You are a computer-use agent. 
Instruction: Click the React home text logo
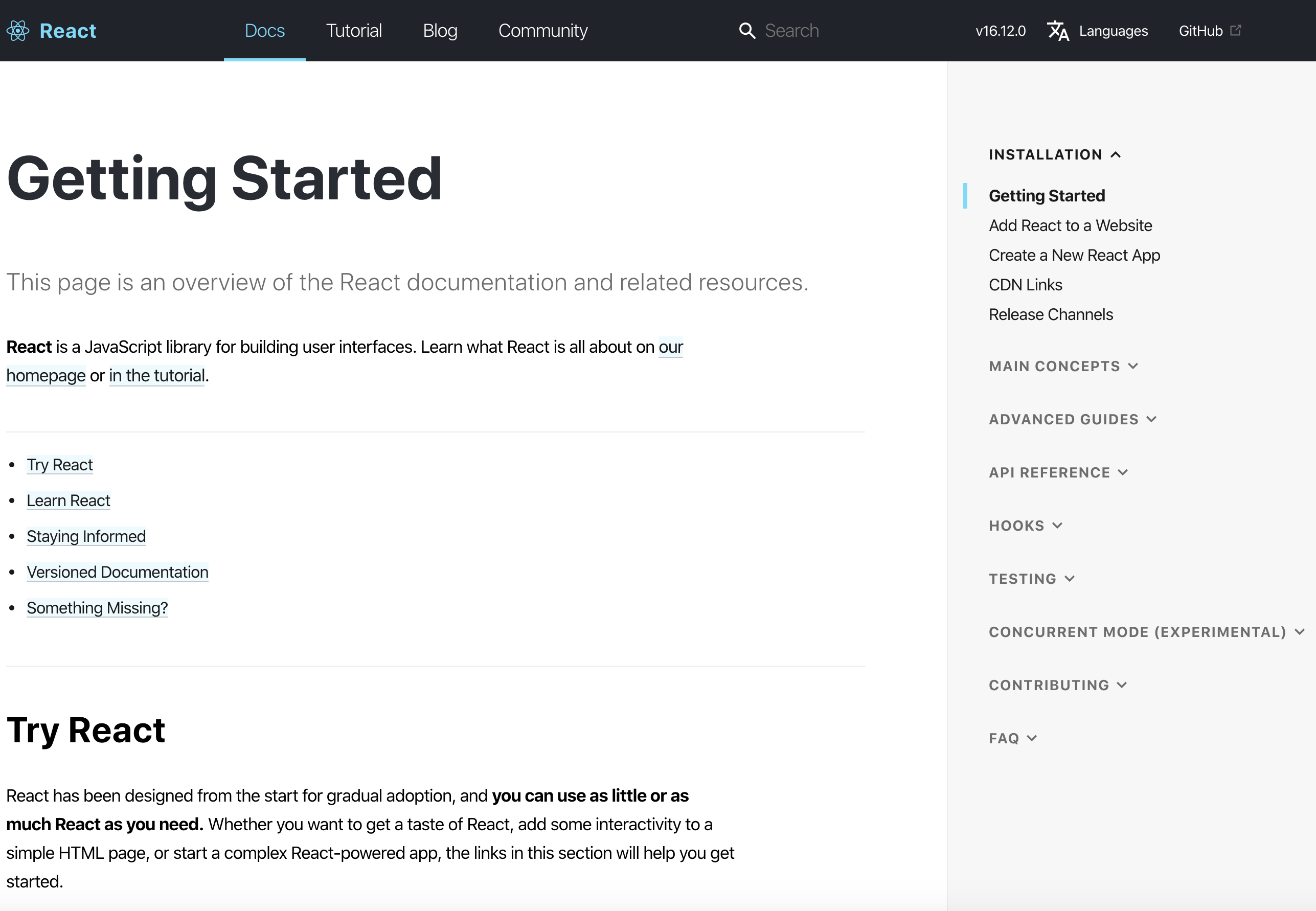click(x=68, y=31)
